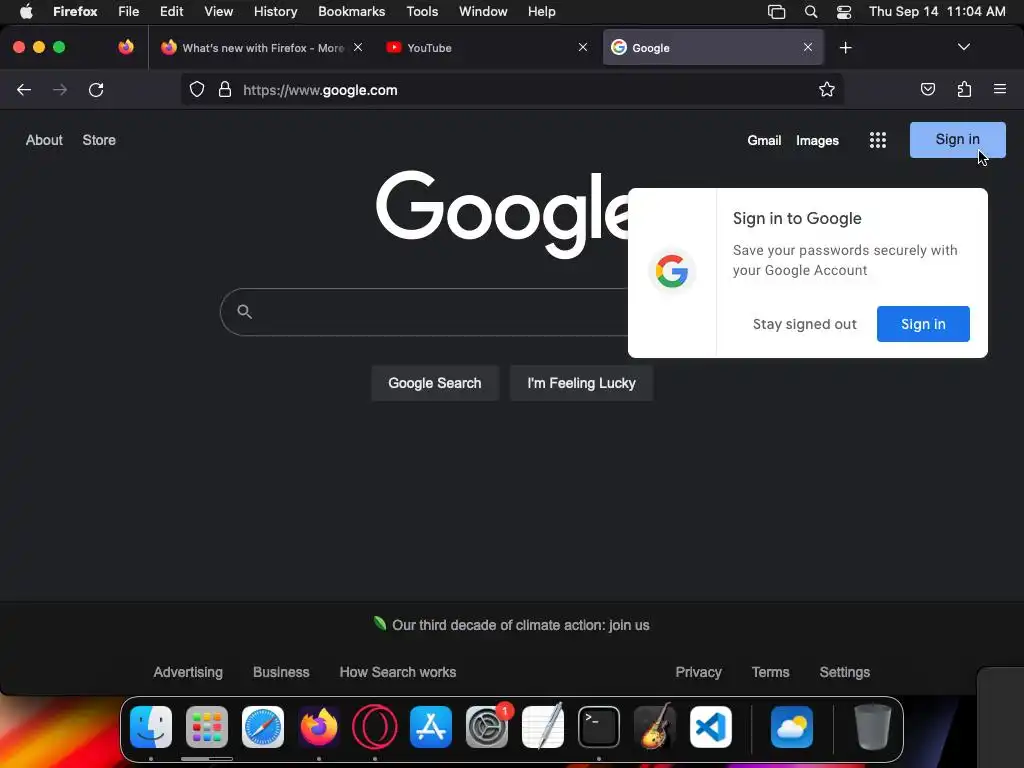Viewport: 1024px width, 768px height.
Task: Open System Preferences from the Dock
Action: [487, 727]
